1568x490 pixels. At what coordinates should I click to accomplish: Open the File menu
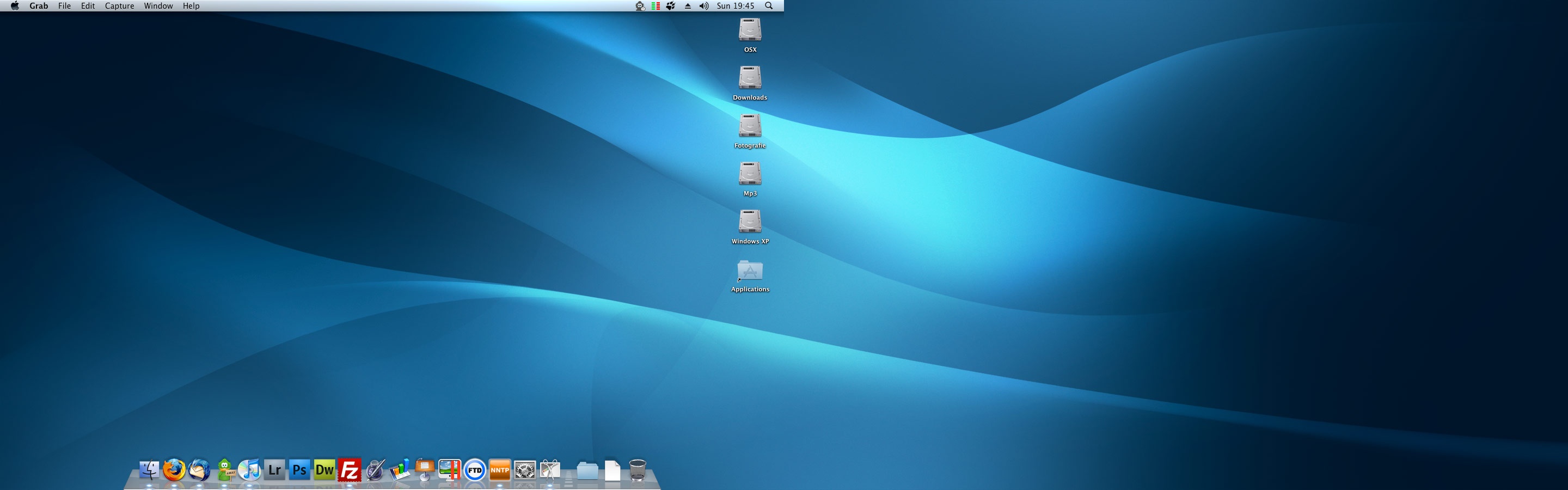65,5
